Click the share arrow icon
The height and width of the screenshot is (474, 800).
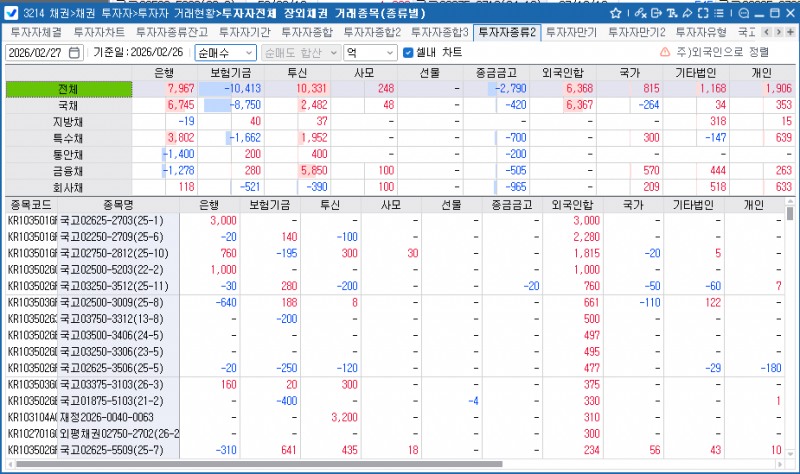[687, 13]
